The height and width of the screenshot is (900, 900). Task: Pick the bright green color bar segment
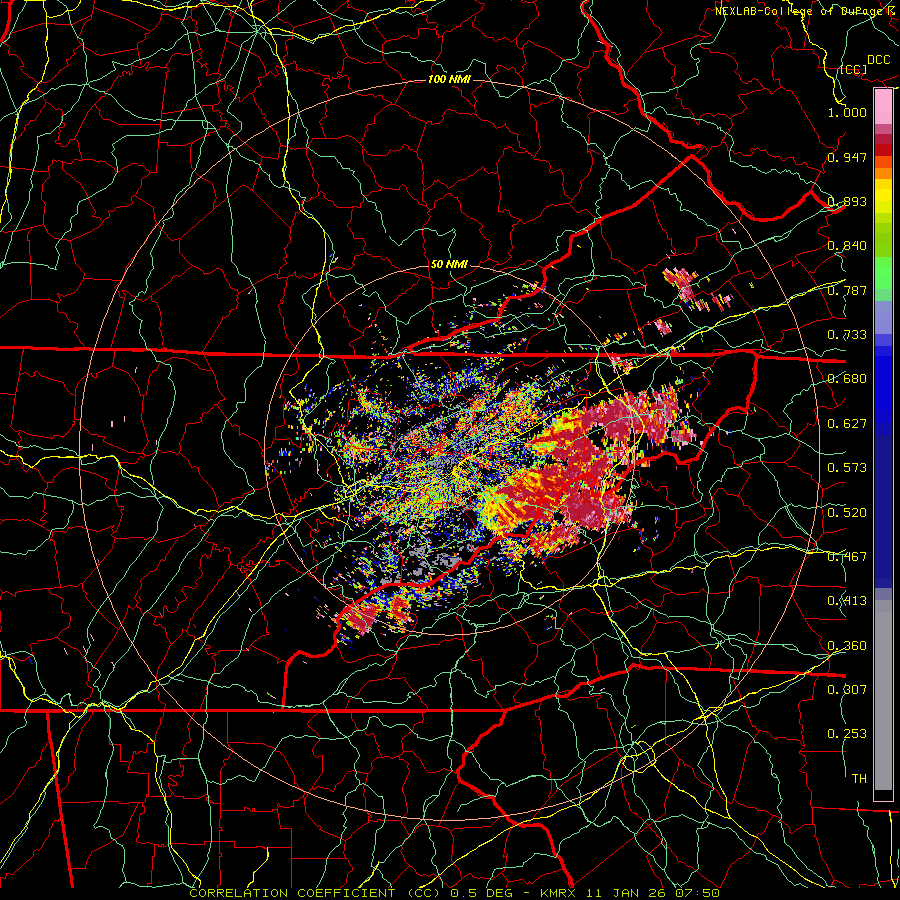point(883,273)
